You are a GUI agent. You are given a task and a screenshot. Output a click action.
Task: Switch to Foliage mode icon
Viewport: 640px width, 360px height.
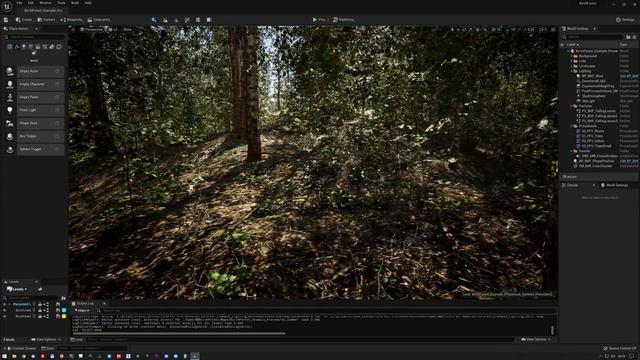176,20
